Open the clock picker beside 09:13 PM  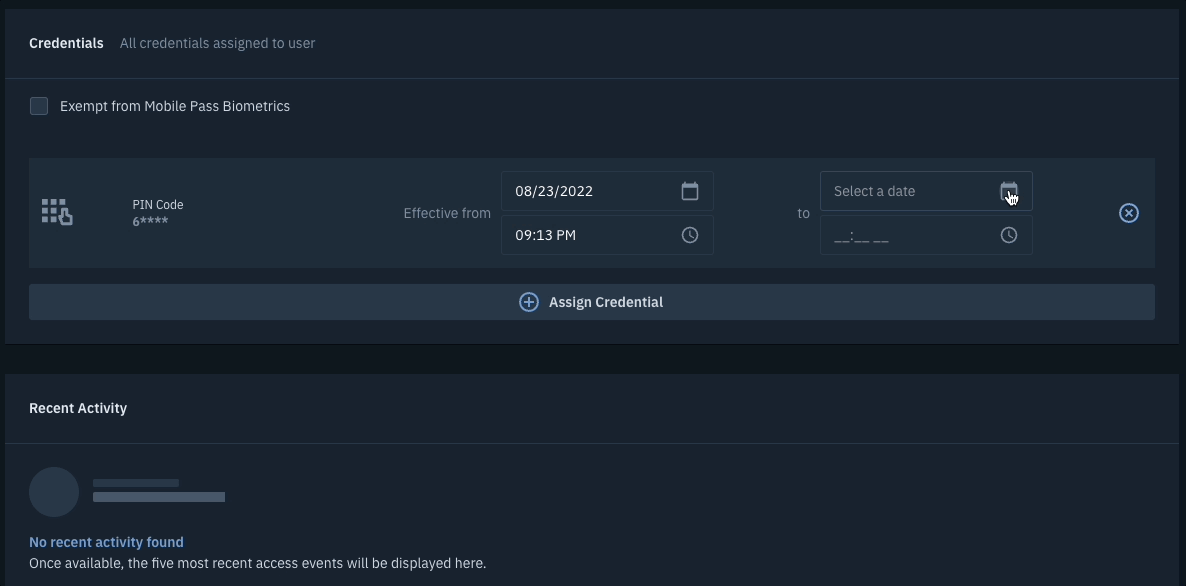690,234
